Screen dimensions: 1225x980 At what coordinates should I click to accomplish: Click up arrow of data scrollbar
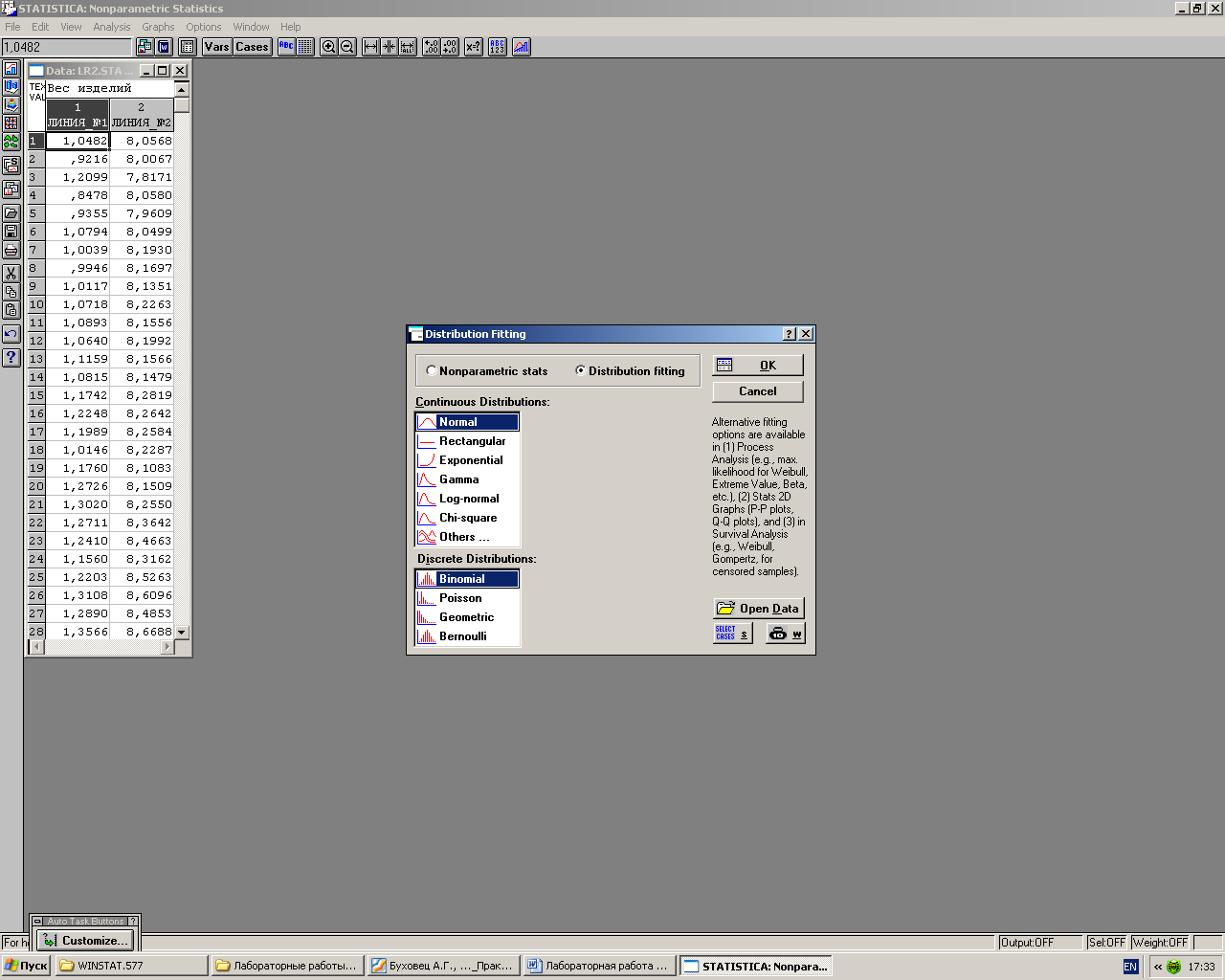[x=182, y=89]
